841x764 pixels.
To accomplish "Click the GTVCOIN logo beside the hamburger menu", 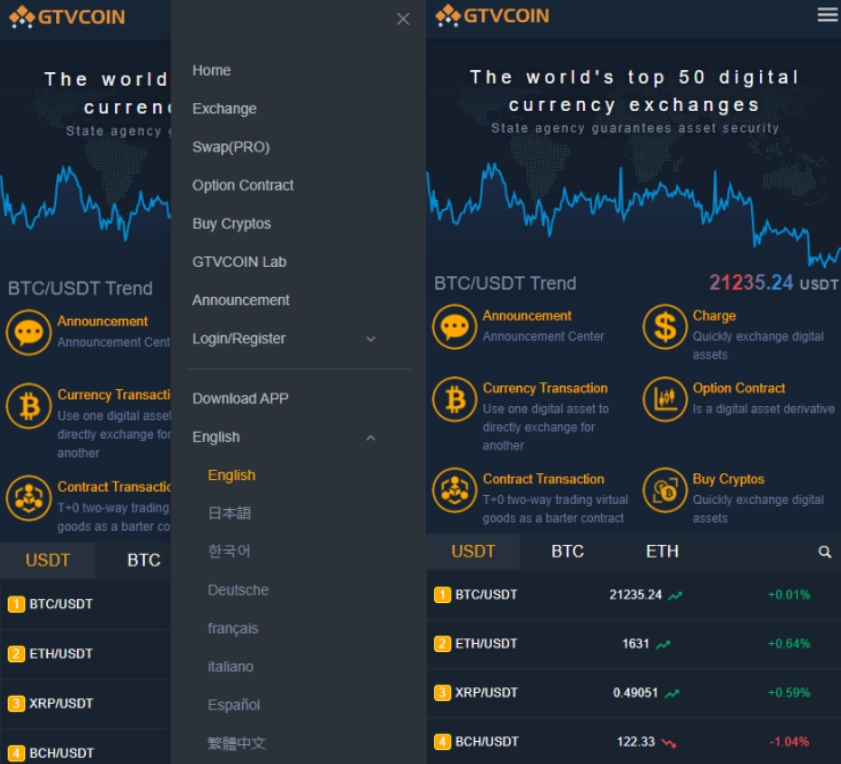I will click(x=492, y=16).
